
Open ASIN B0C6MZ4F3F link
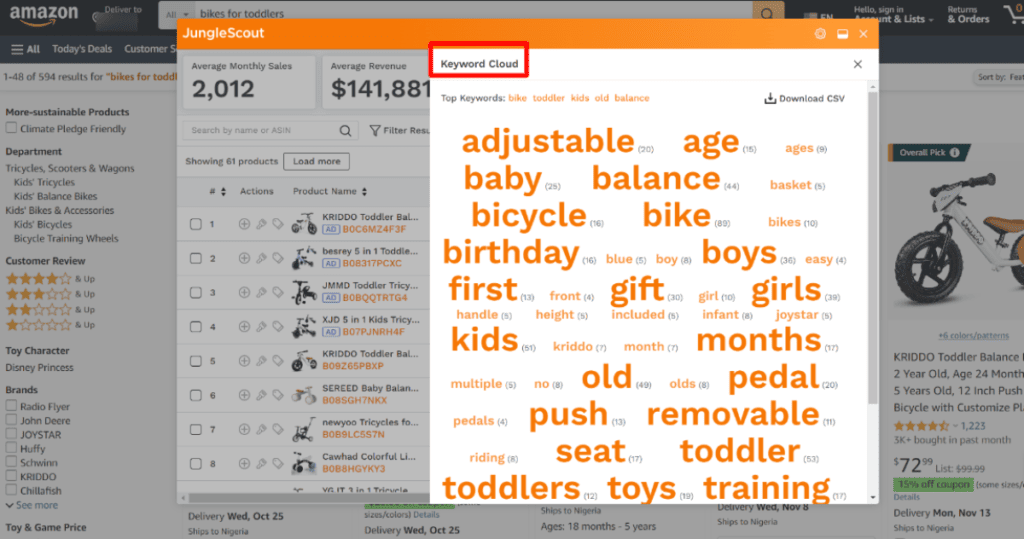tap(374, 229)
